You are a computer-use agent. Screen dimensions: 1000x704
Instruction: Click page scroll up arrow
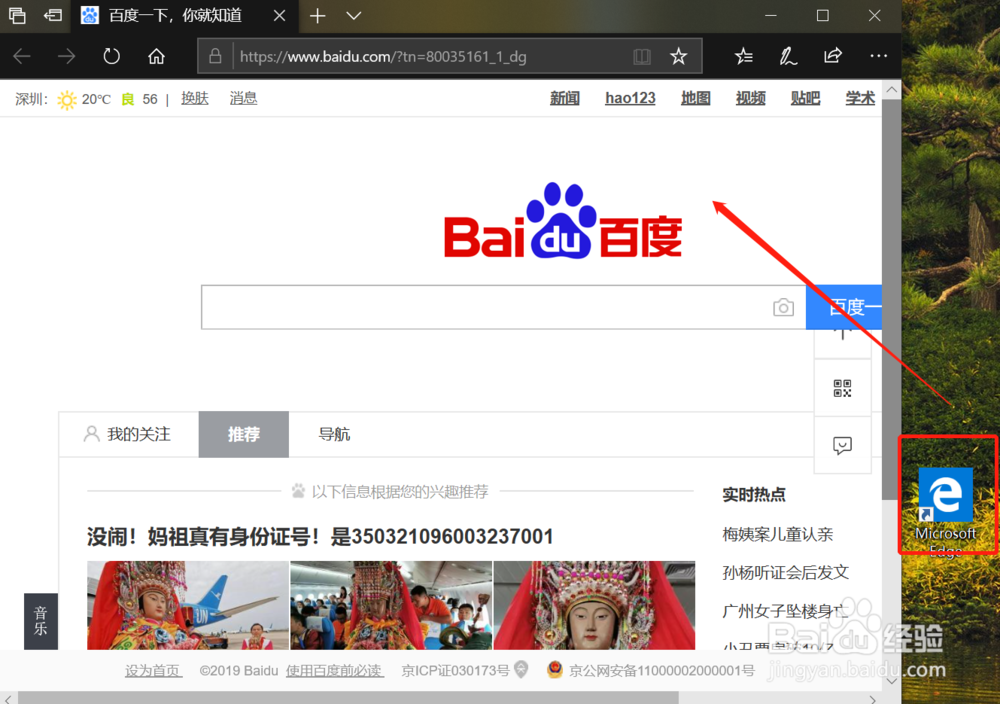click(x=892, y=90)
